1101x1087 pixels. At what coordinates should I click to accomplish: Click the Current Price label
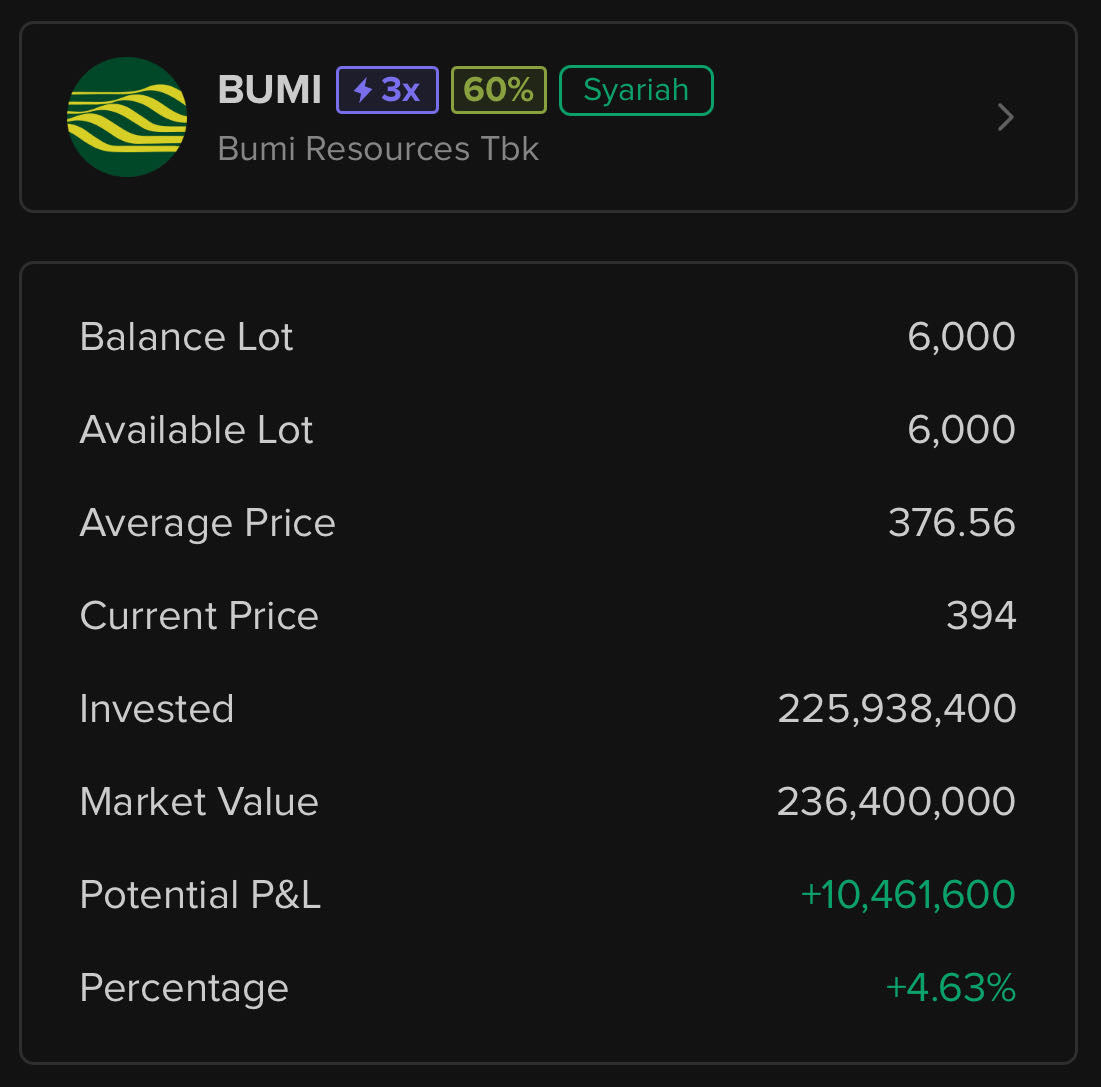(199, 616)
